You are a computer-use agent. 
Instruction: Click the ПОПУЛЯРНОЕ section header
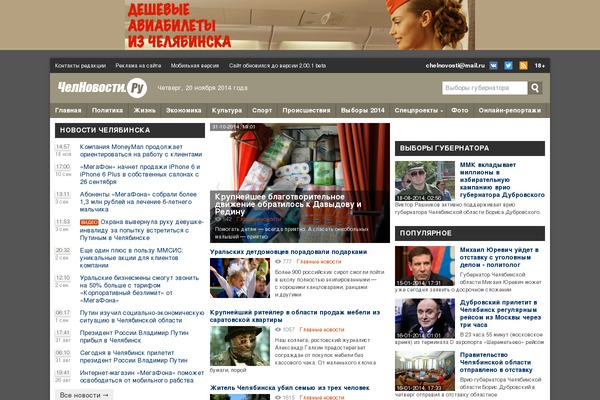[470, 233]
